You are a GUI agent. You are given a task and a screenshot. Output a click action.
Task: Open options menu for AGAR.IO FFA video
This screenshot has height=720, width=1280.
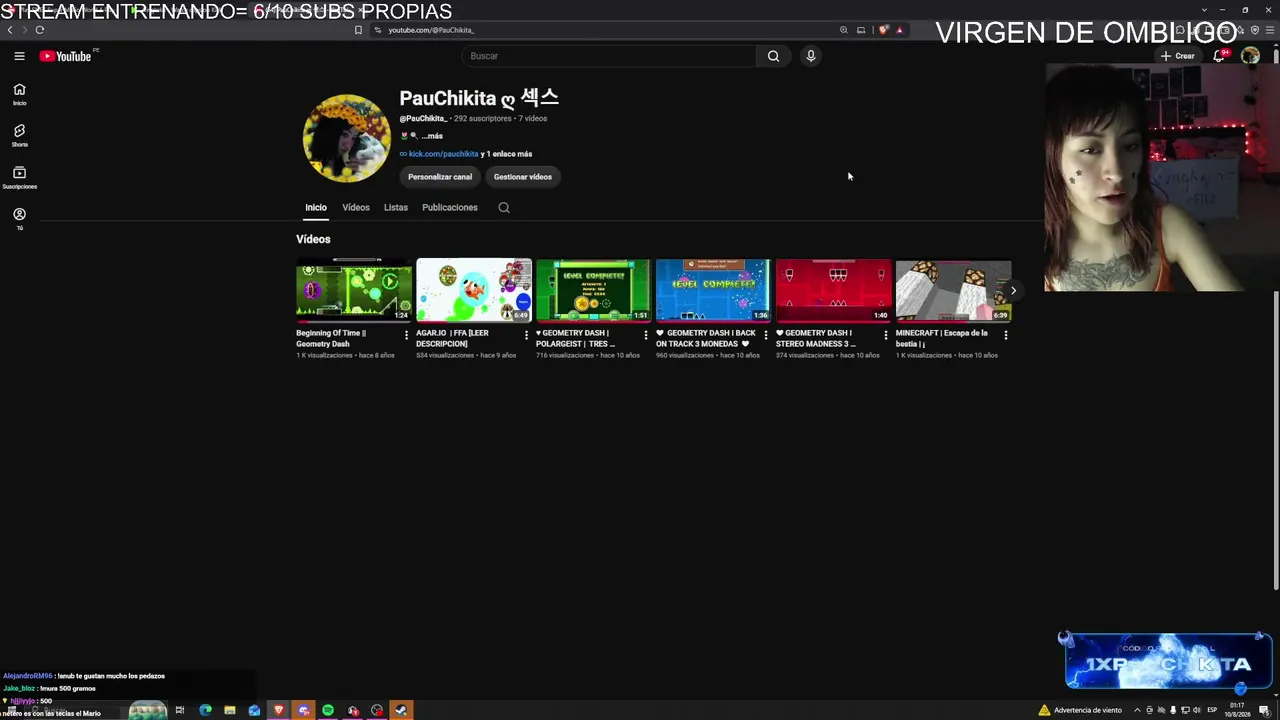(526, 335)
